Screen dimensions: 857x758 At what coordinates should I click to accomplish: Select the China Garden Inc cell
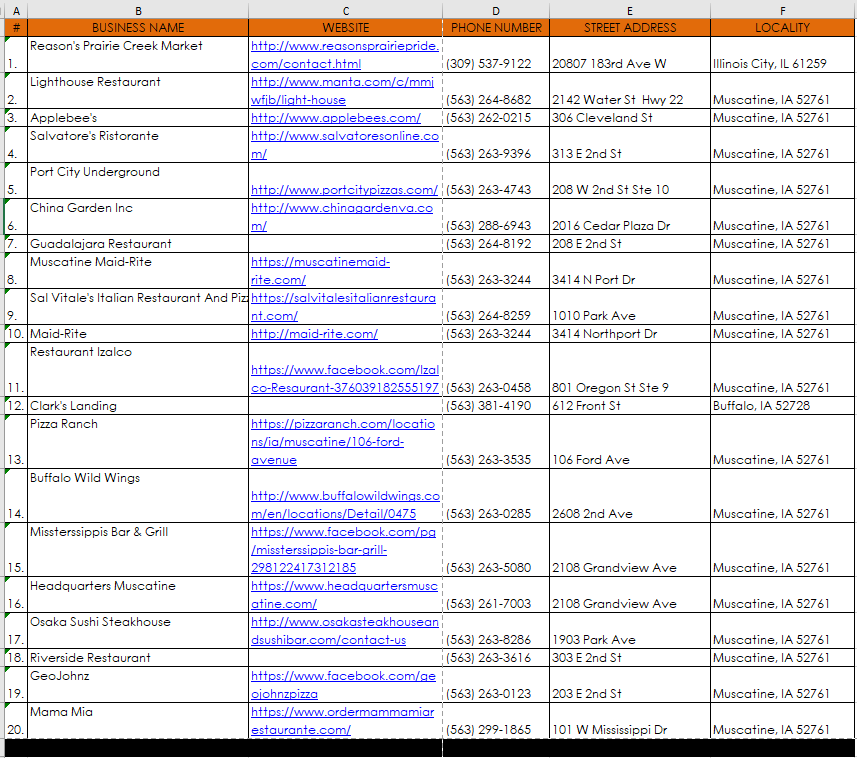138,217
